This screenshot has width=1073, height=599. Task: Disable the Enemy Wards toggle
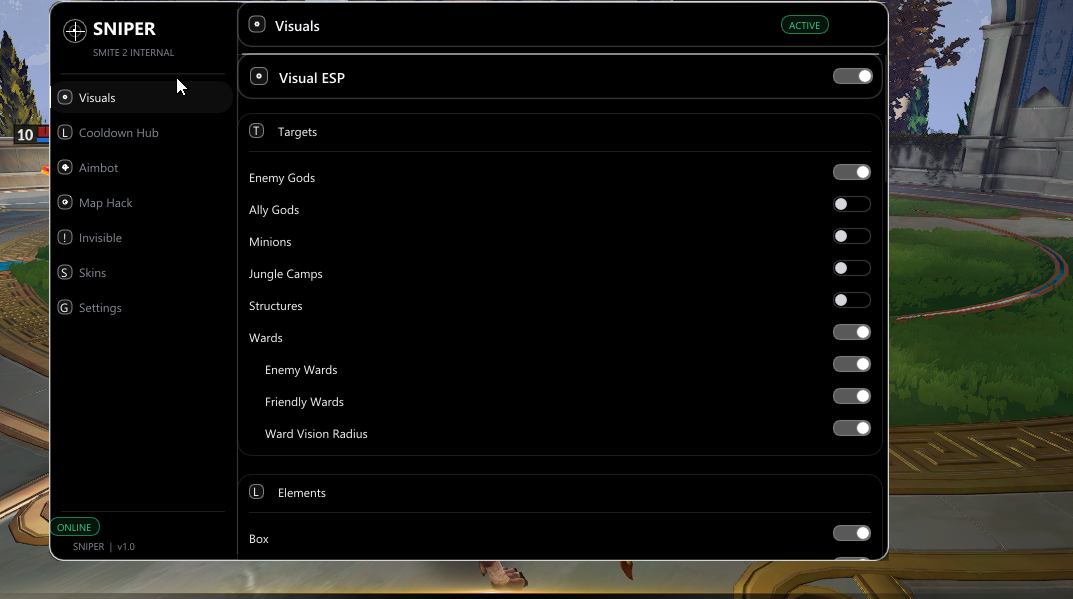pyautogui.click(x=852, y=364)
